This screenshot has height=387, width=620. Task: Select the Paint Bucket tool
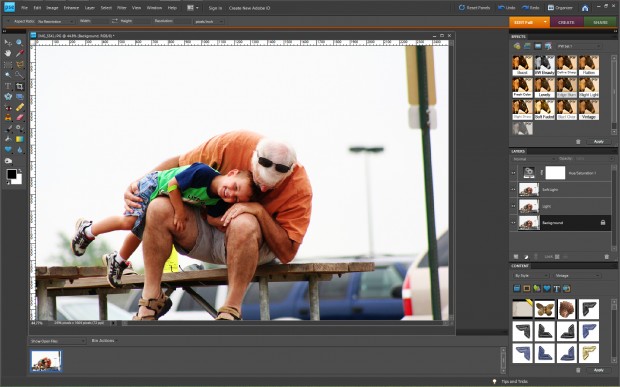point(8,139)
